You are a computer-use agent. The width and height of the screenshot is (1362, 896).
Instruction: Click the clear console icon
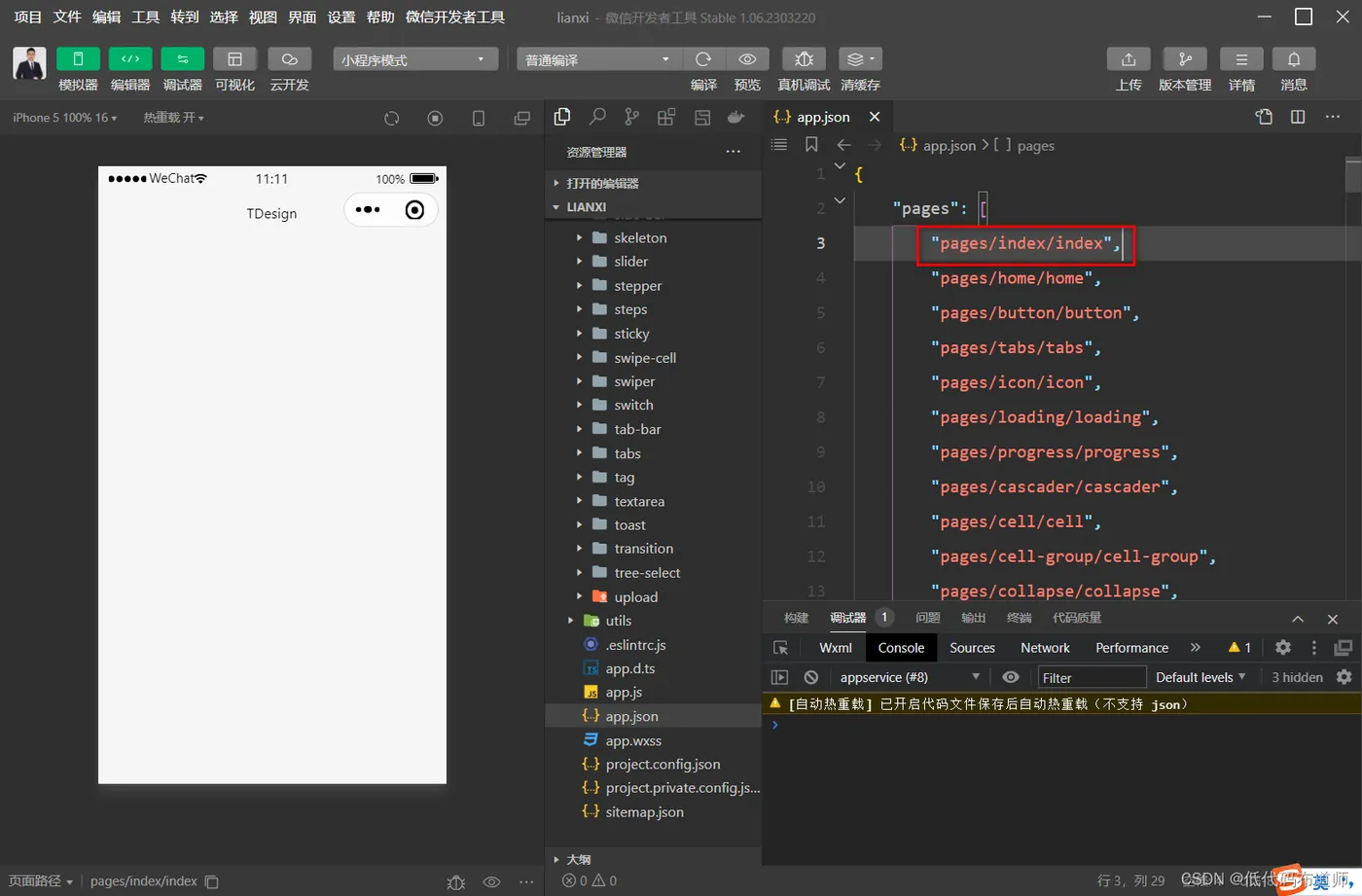coord(811,677)
